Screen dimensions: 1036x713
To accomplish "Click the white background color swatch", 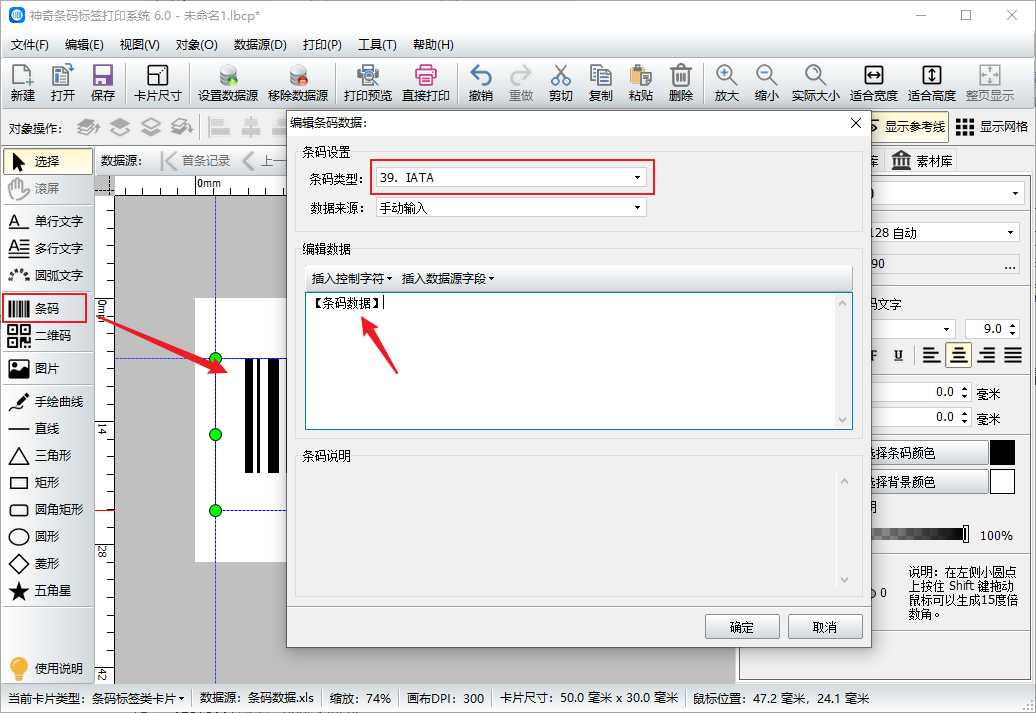I will (x=1002, y=482).
